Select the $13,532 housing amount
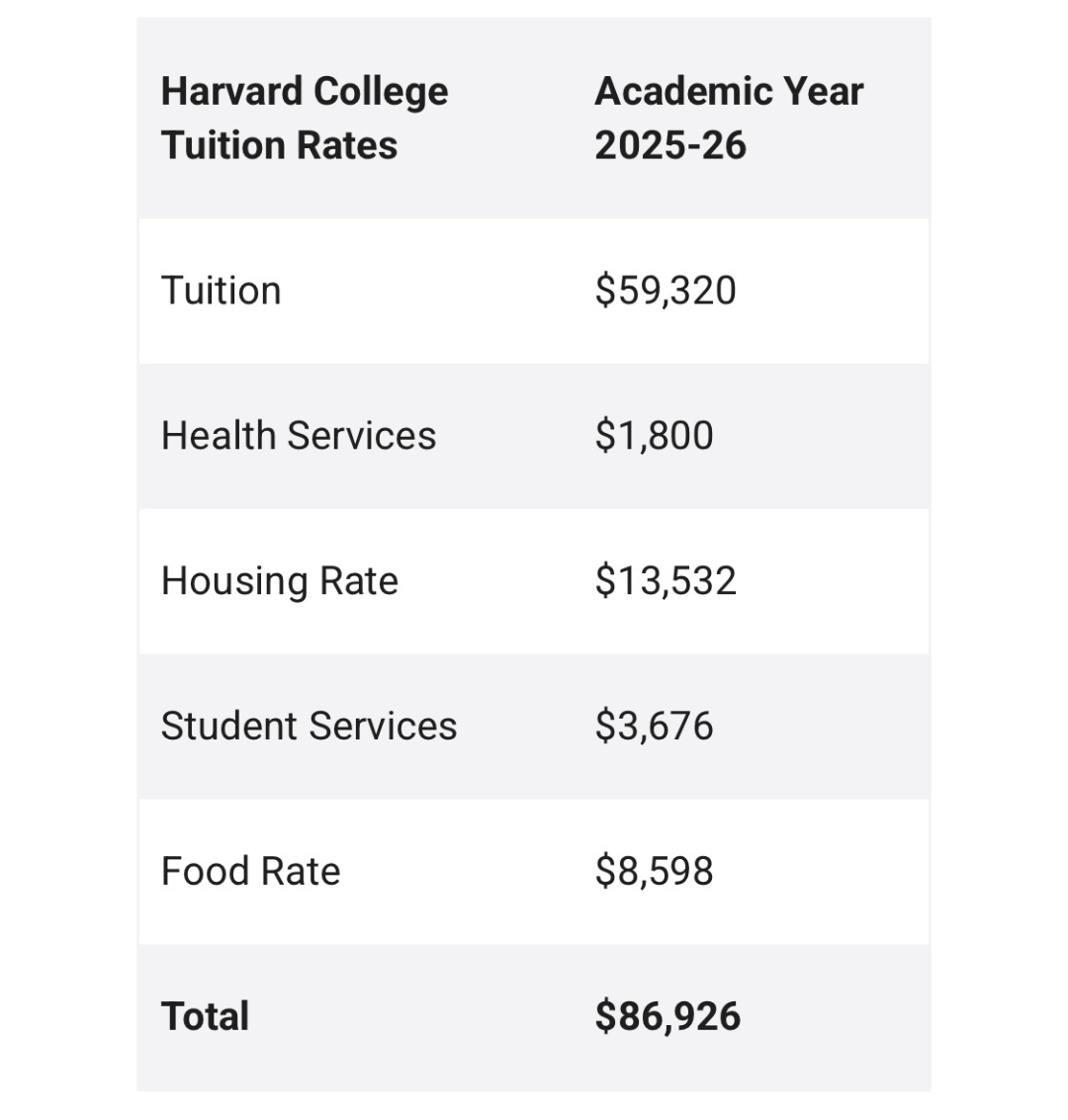This screenshot has width=1068, height=1120. tap(666, 581)
